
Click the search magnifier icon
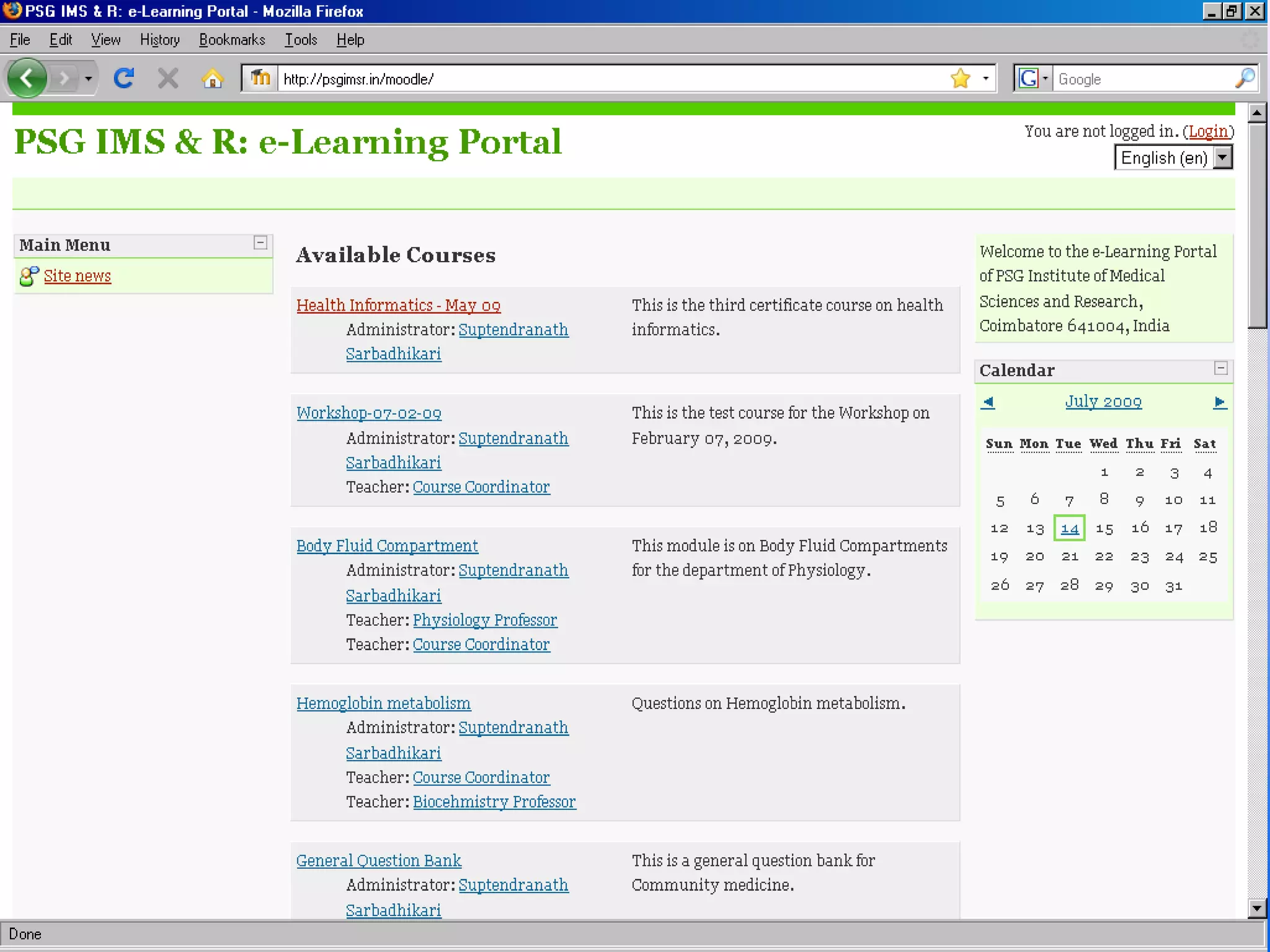point(1244,79)
